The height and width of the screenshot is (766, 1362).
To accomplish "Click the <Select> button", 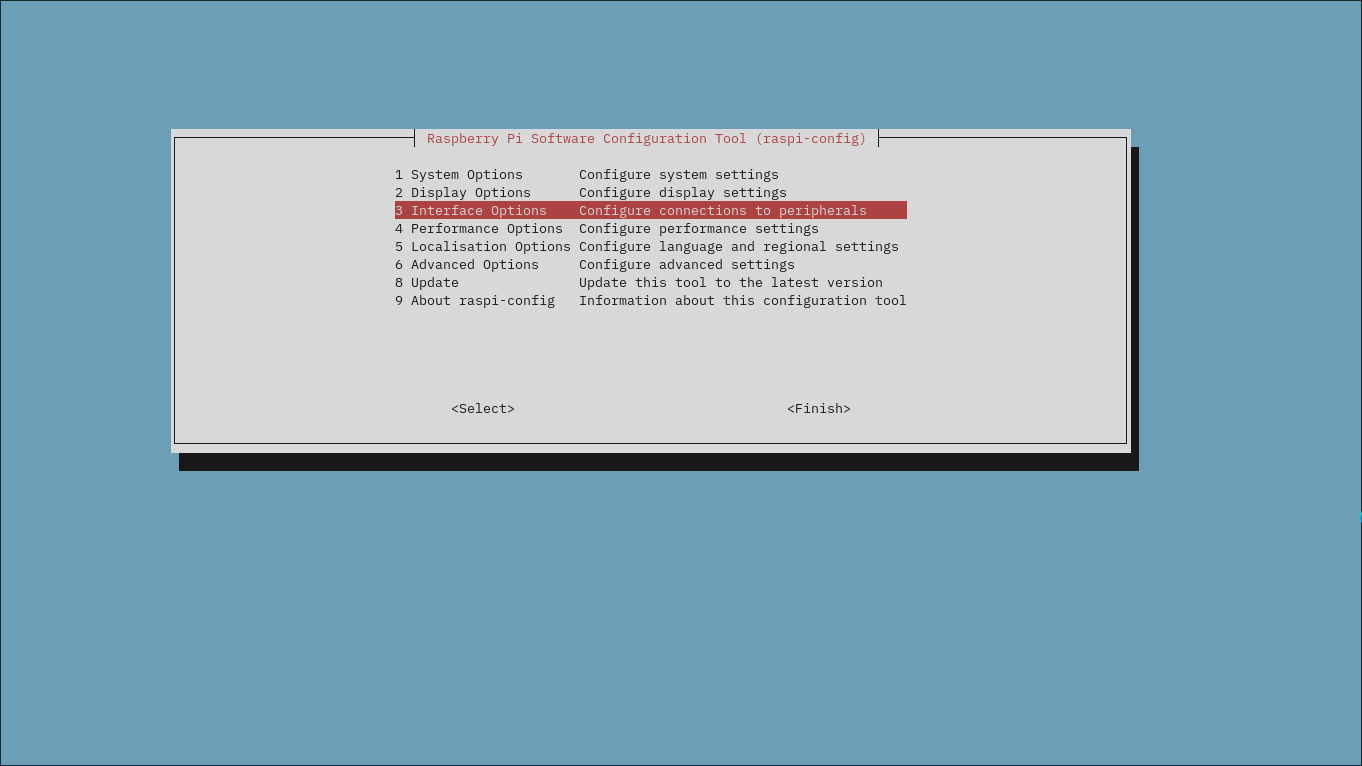I will coord(483,409).
